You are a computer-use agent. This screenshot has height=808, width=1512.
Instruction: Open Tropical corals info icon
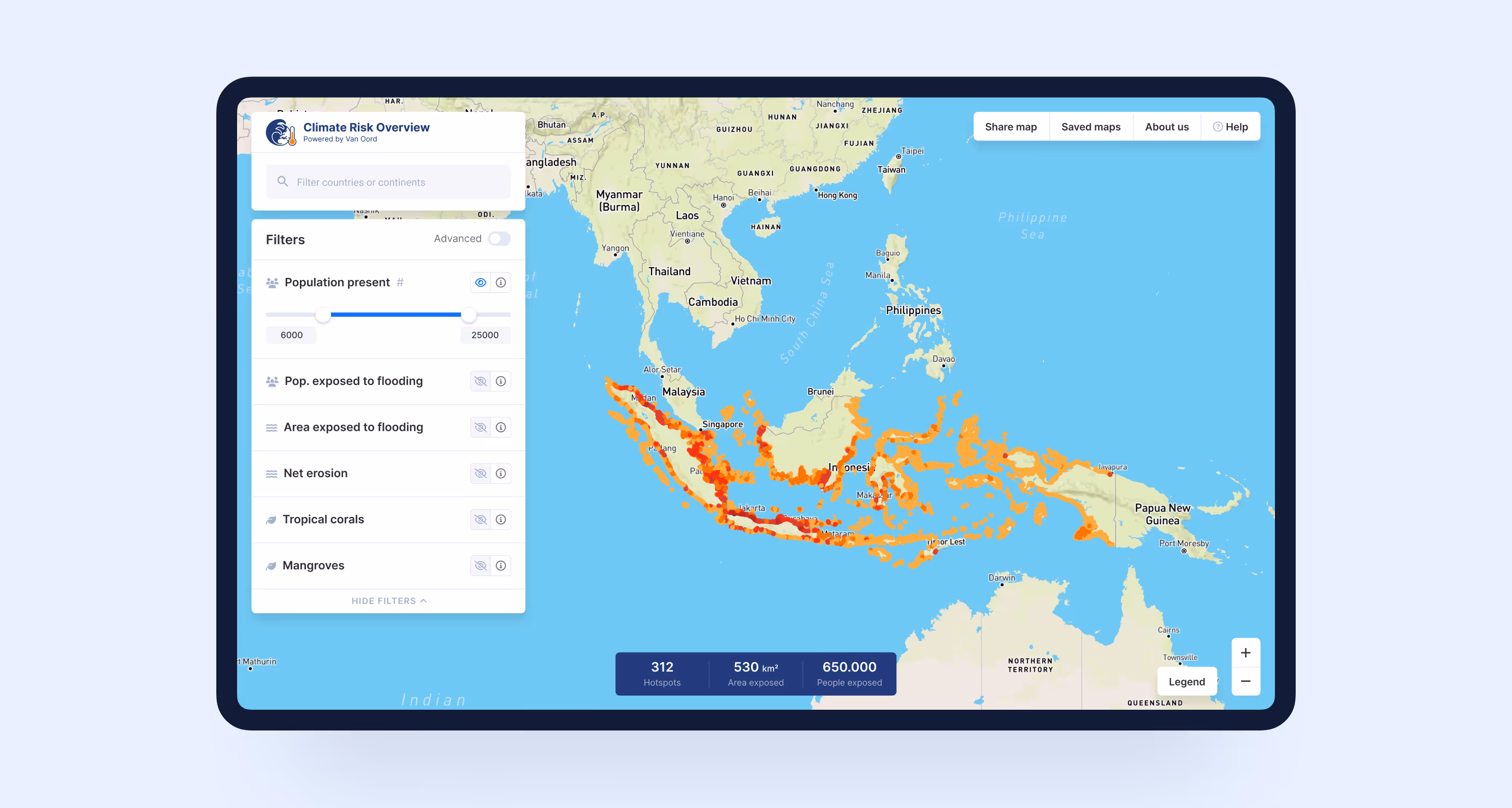[x=500, y=519]
